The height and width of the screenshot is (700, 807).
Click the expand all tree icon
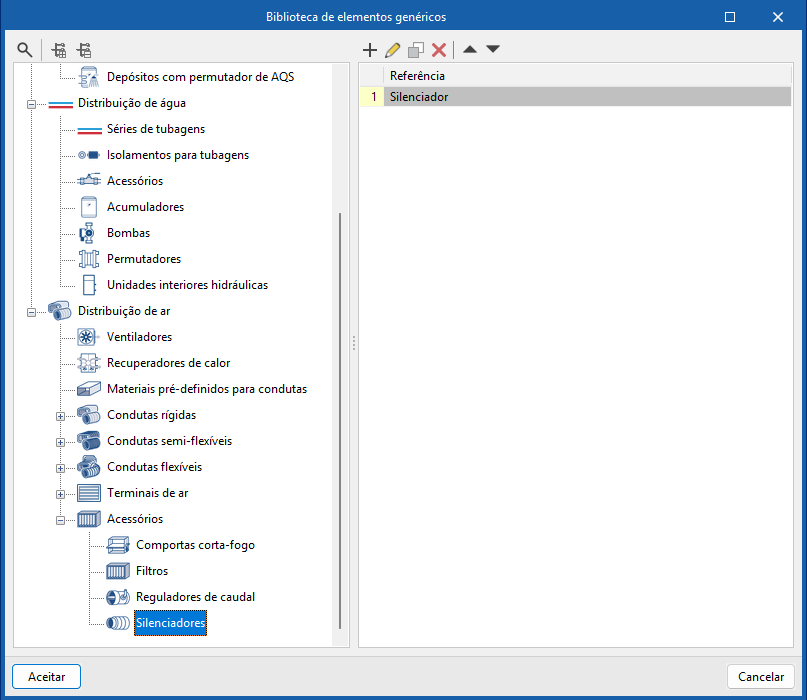pos(59,49)
